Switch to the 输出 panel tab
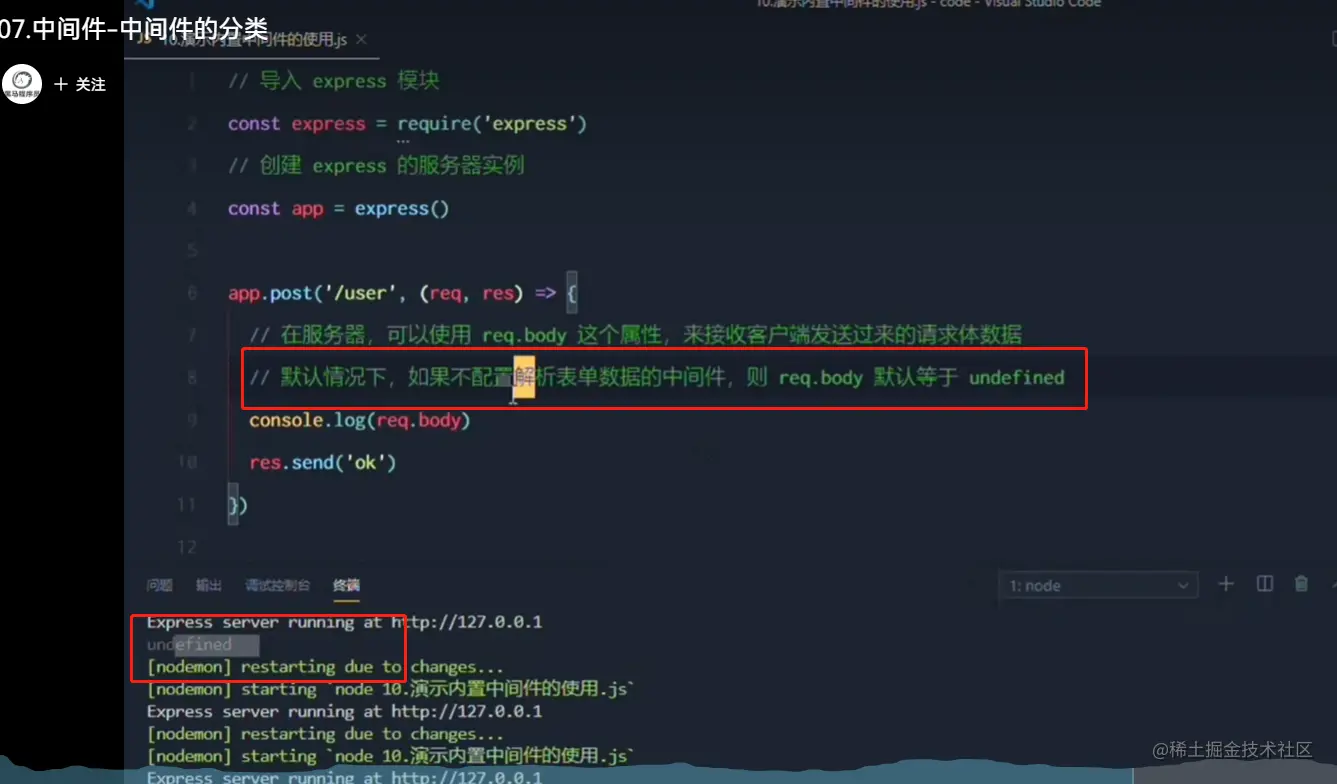The height and width of the screenshot is (784, 1337). [x=208, y=585]
